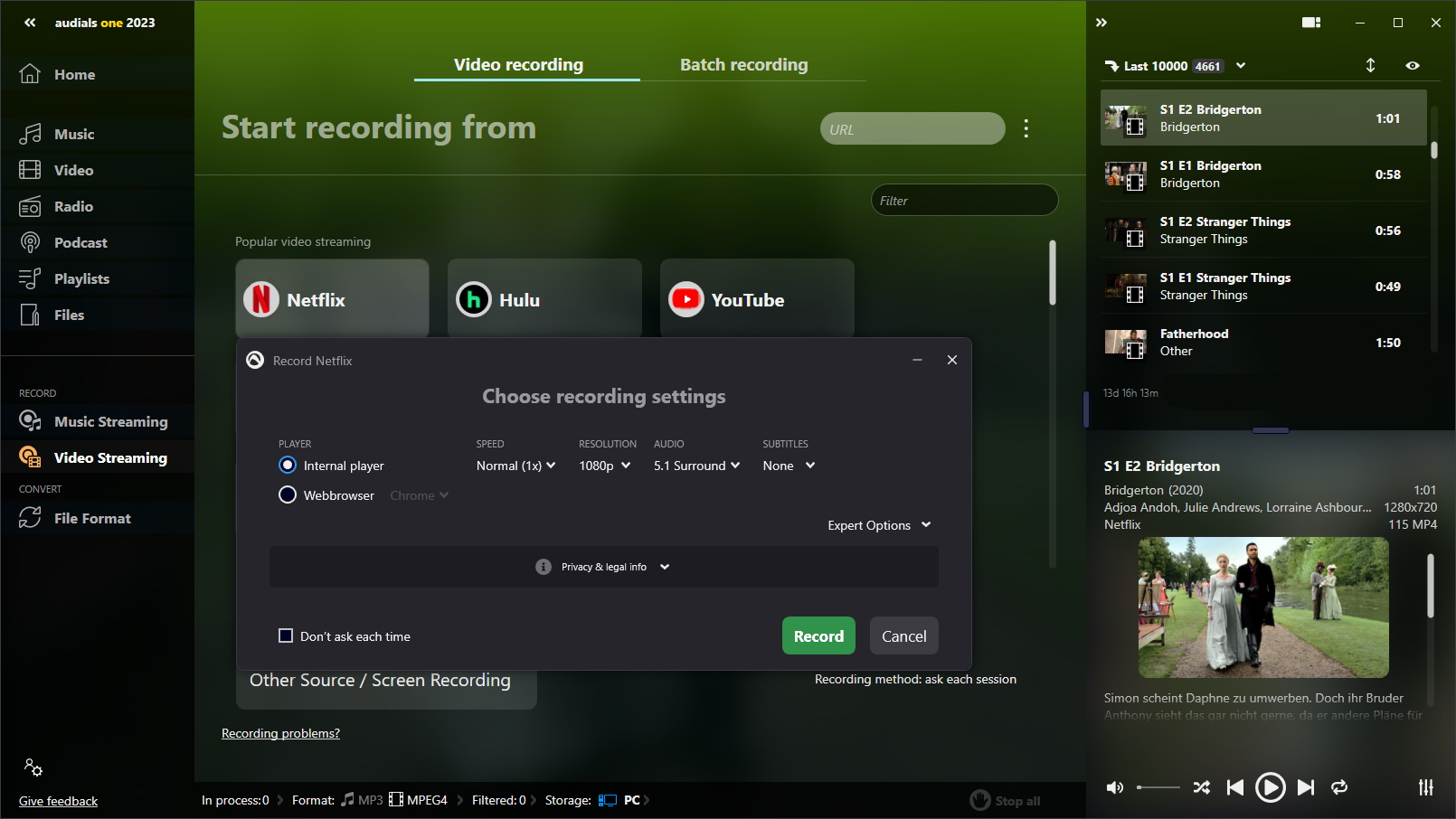Select S1 E1 Stranger Things recording
This screenshot has height=819, width=1456.
tap(1263, 286)
